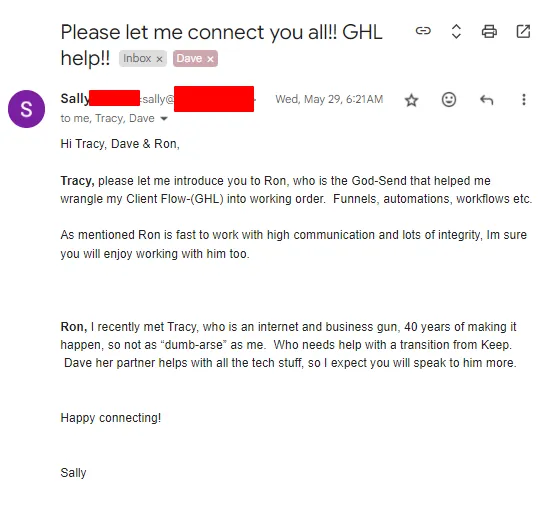Image resolution: width=548 pixels, height=511 pixels.
Task: Show recipient details dropdown arrow
Action: 164,119
